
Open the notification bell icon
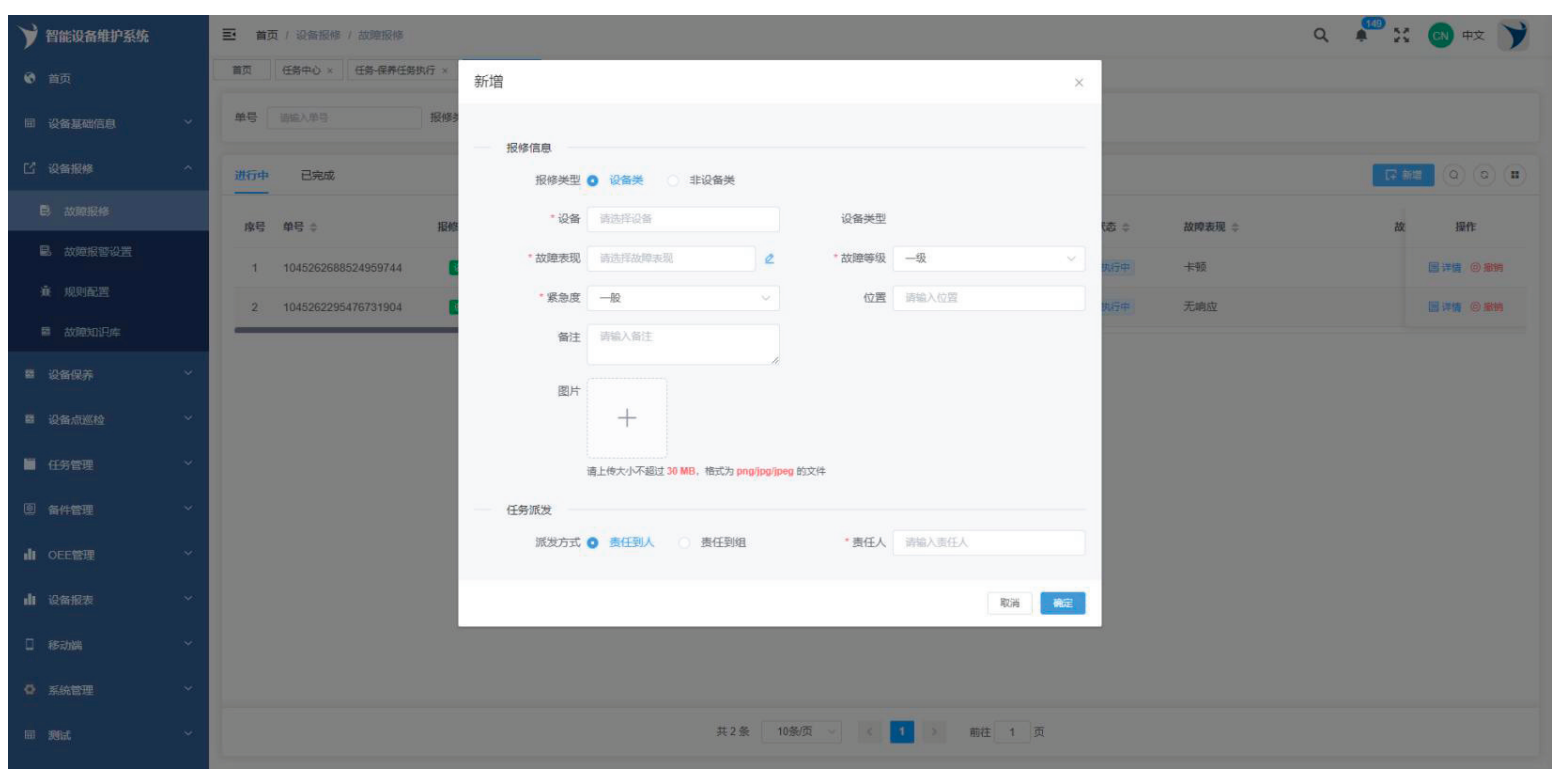point(1361,36)
